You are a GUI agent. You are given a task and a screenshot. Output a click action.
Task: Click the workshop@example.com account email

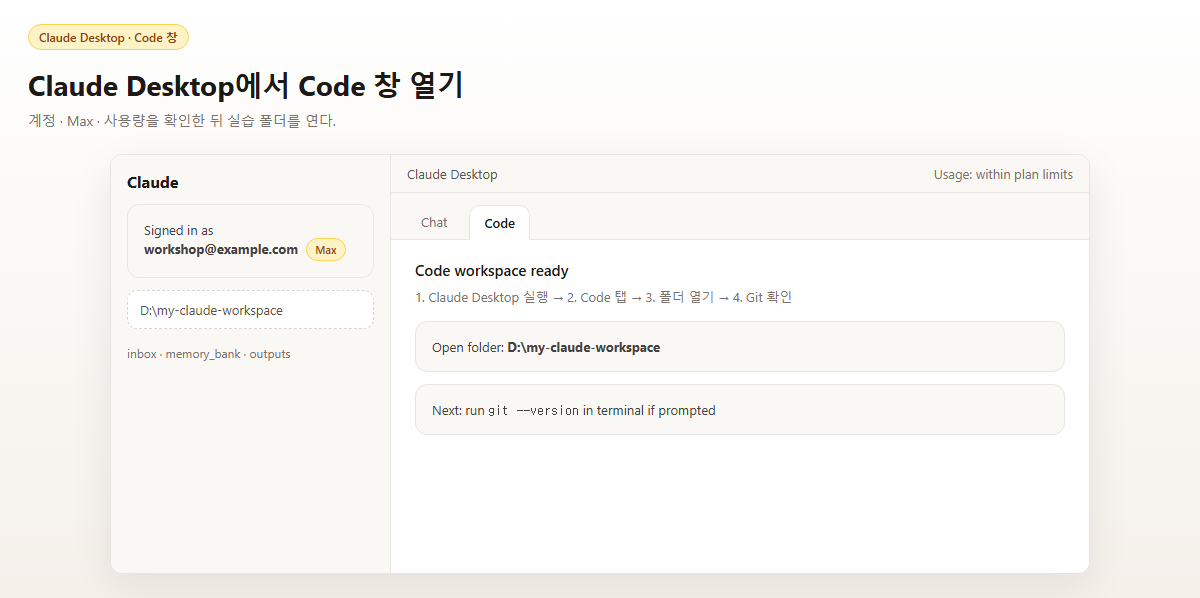(221, 249)
